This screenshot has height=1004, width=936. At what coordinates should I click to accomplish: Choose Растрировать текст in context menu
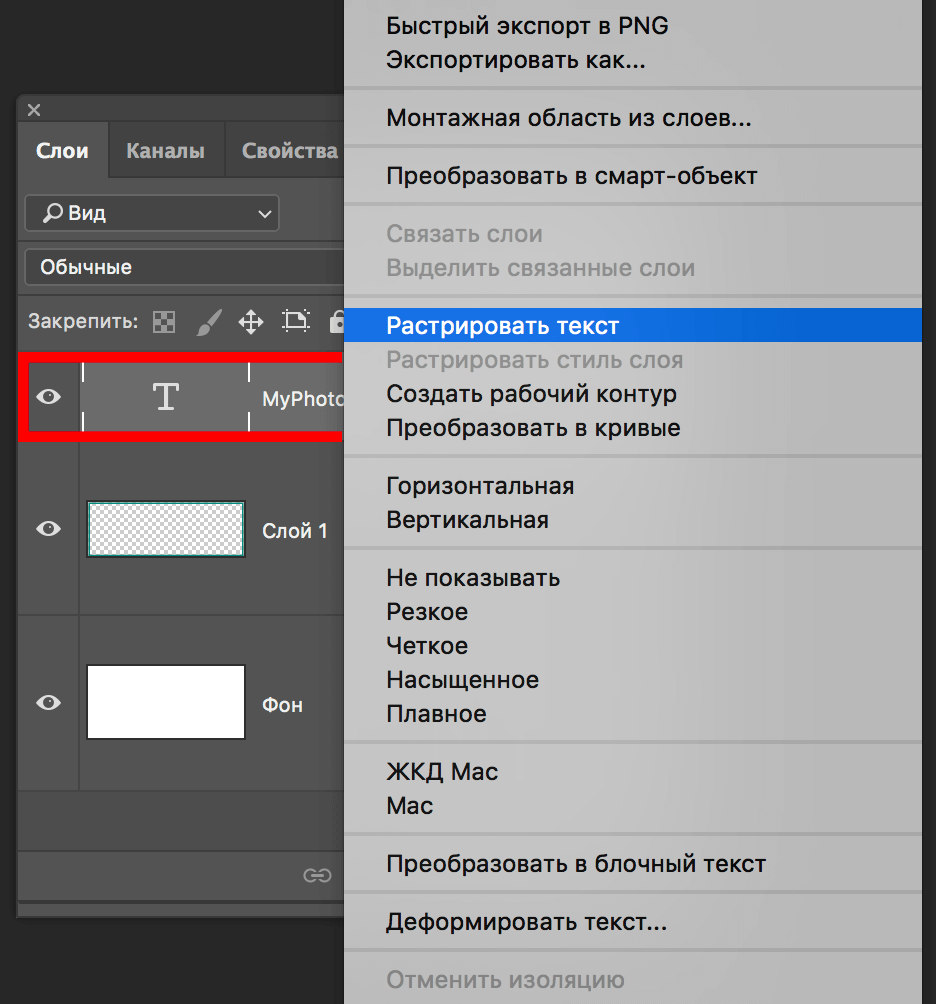[x=503, y=326]
